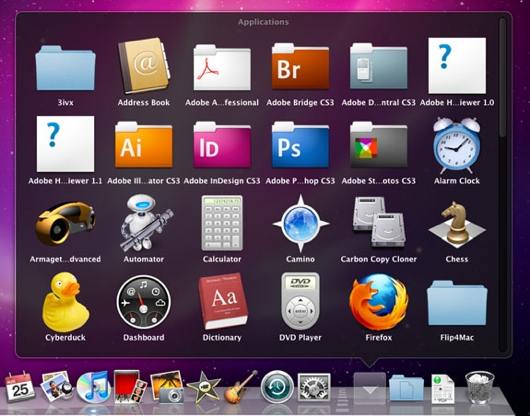The image size is (530, 416).
Task: Open iMovie star icon in Dock
Action: point(204,387)
